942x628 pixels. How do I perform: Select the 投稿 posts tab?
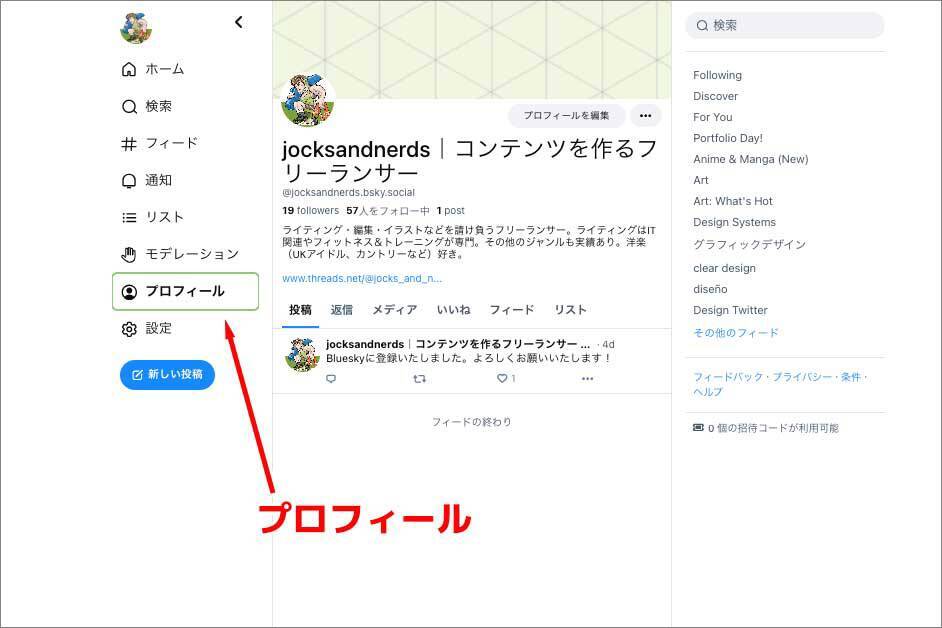tap(300, 310)
